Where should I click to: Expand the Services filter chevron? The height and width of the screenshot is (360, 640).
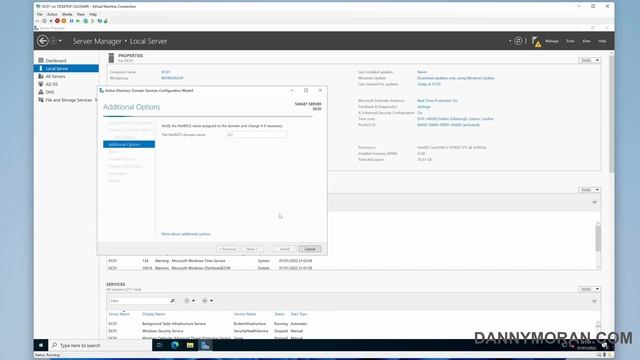point(594,301)
